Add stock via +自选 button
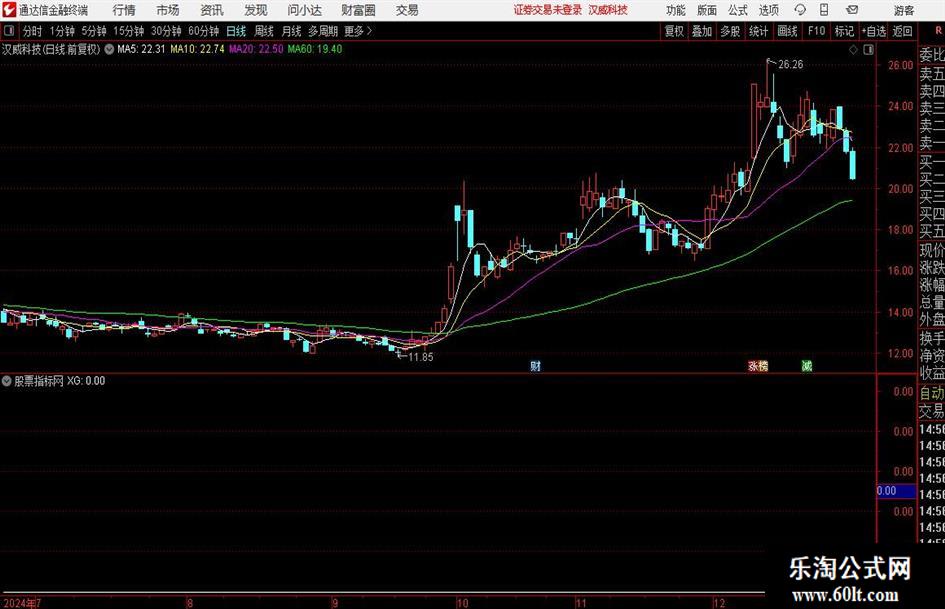This screenshot has width=945, height=609. click(873, 31)
